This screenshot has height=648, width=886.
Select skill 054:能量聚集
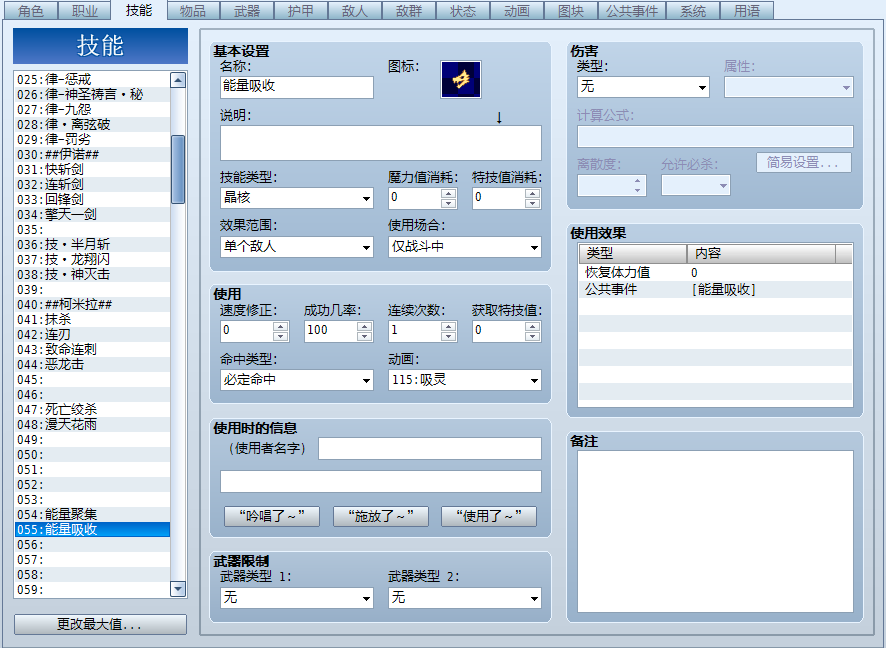pos(92,514)
